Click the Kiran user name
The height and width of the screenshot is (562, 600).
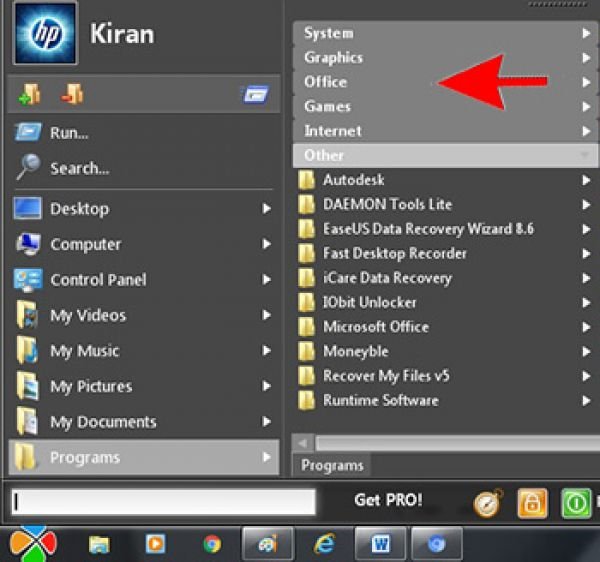coord(122,34)
